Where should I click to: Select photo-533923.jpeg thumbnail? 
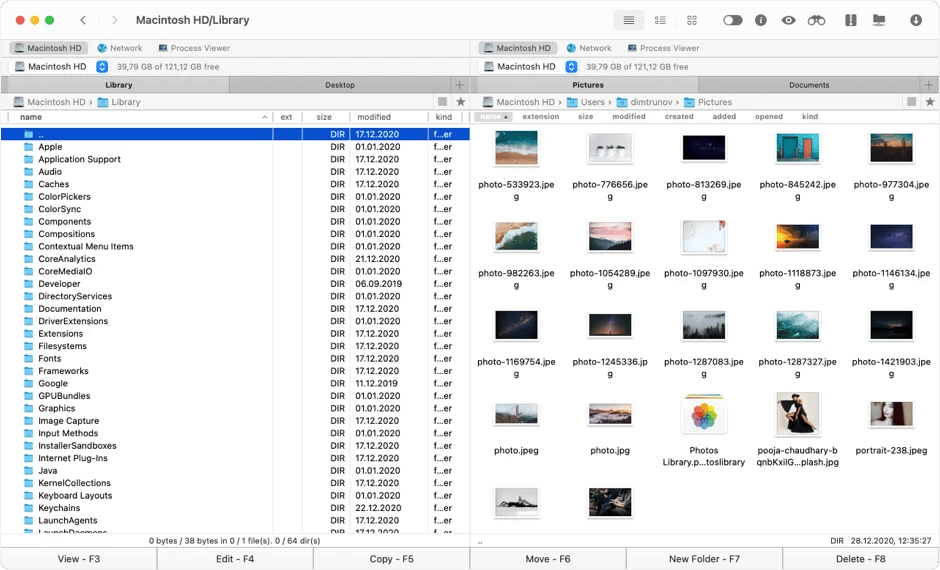516,147
